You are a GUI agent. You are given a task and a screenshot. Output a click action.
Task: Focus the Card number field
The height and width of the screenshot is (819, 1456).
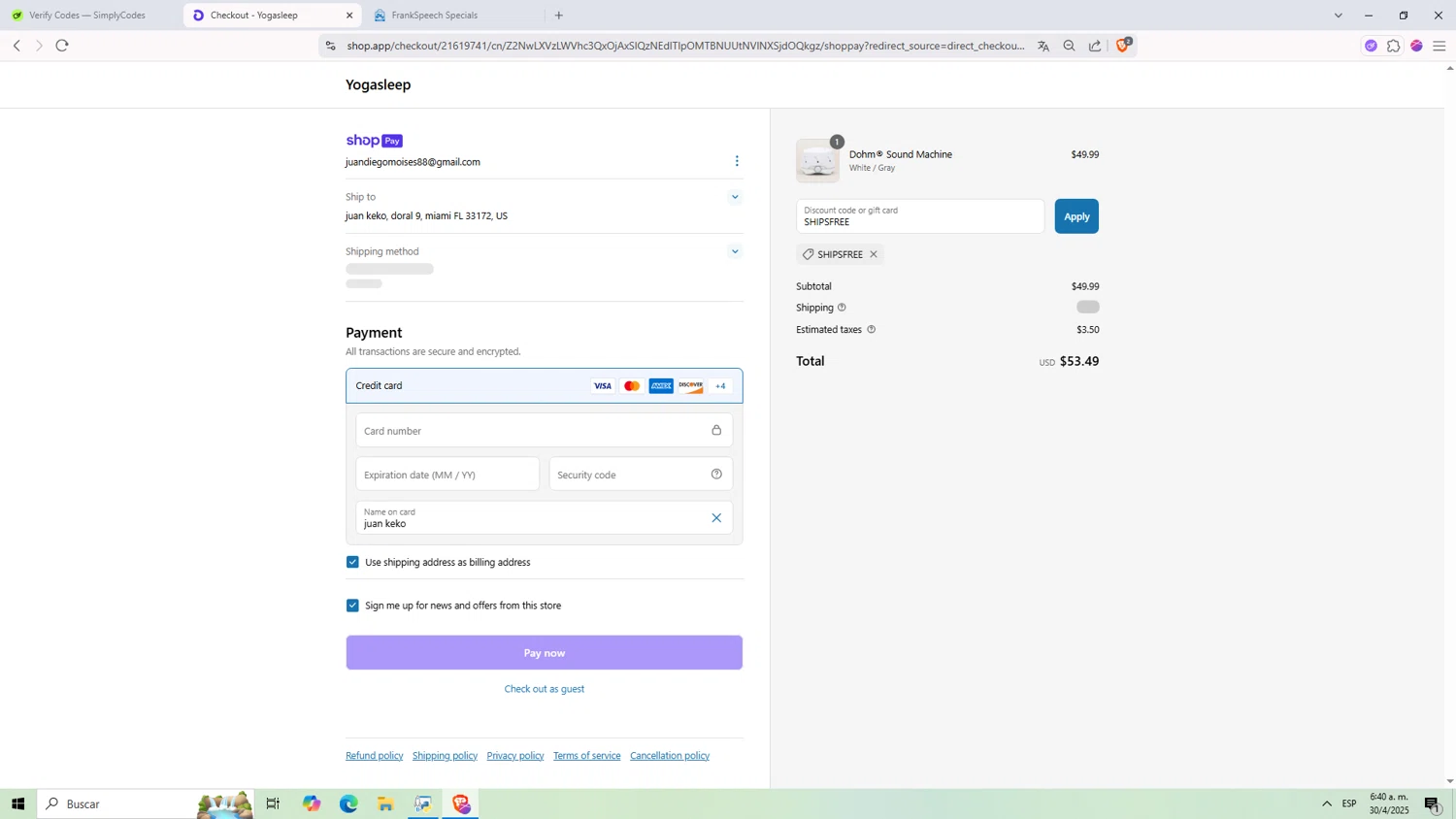545,431
